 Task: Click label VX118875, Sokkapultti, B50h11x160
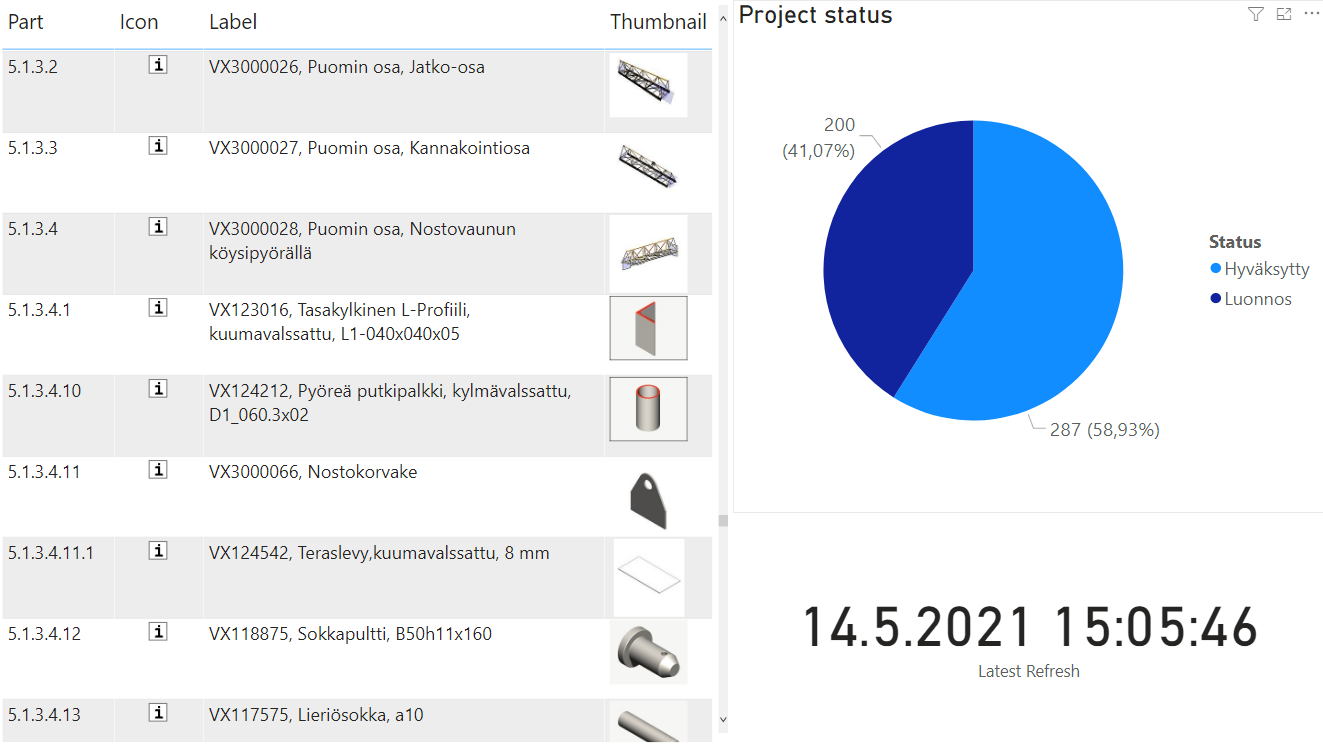pos(350,634)
